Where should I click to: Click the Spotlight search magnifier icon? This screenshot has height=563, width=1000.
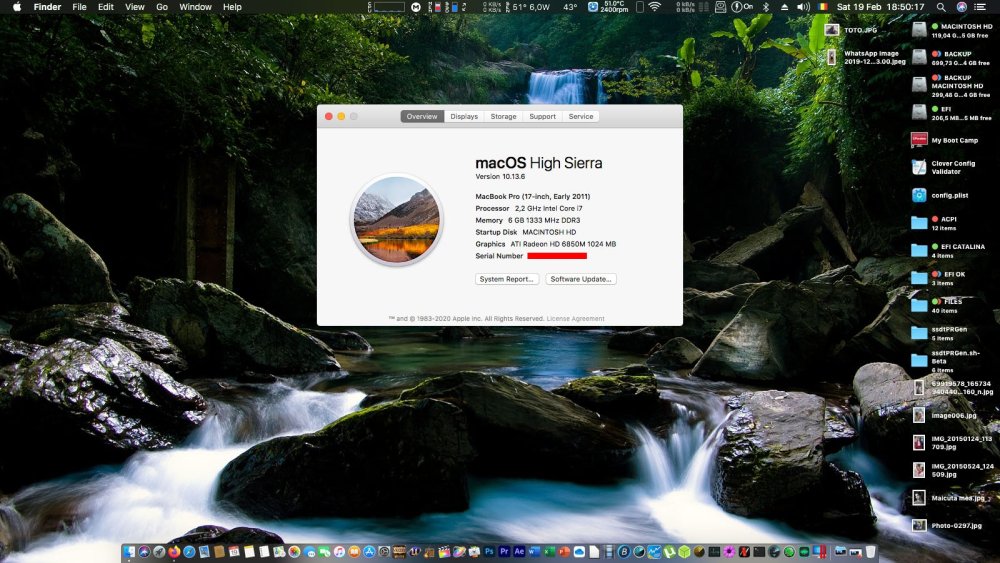[941, 7]
